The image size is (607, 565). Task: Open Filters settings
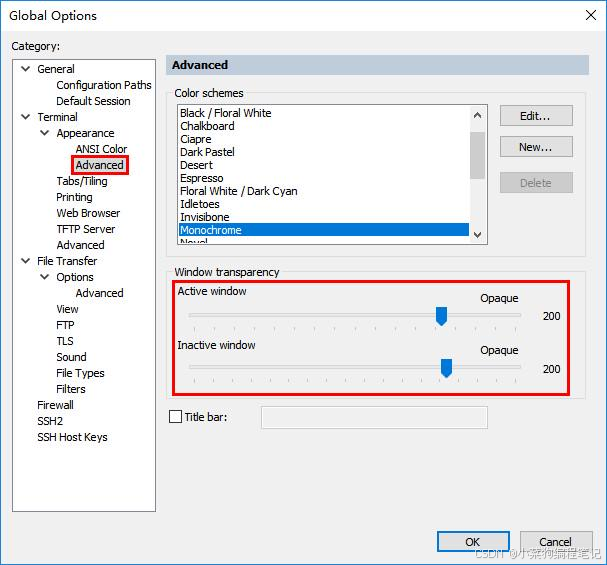(x=71, y=389)
